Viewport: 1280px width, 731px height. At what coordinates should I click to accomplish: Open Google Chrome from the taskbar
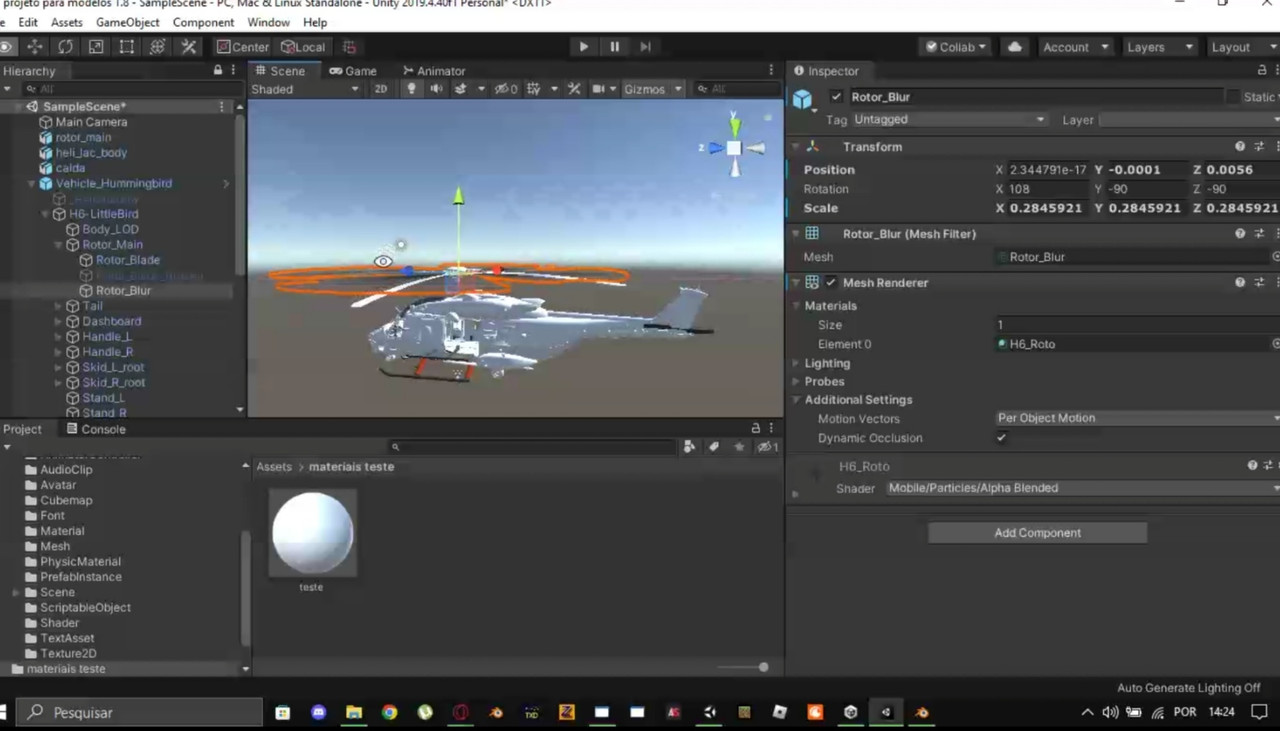pyautogui.click(x=389, y=712)
